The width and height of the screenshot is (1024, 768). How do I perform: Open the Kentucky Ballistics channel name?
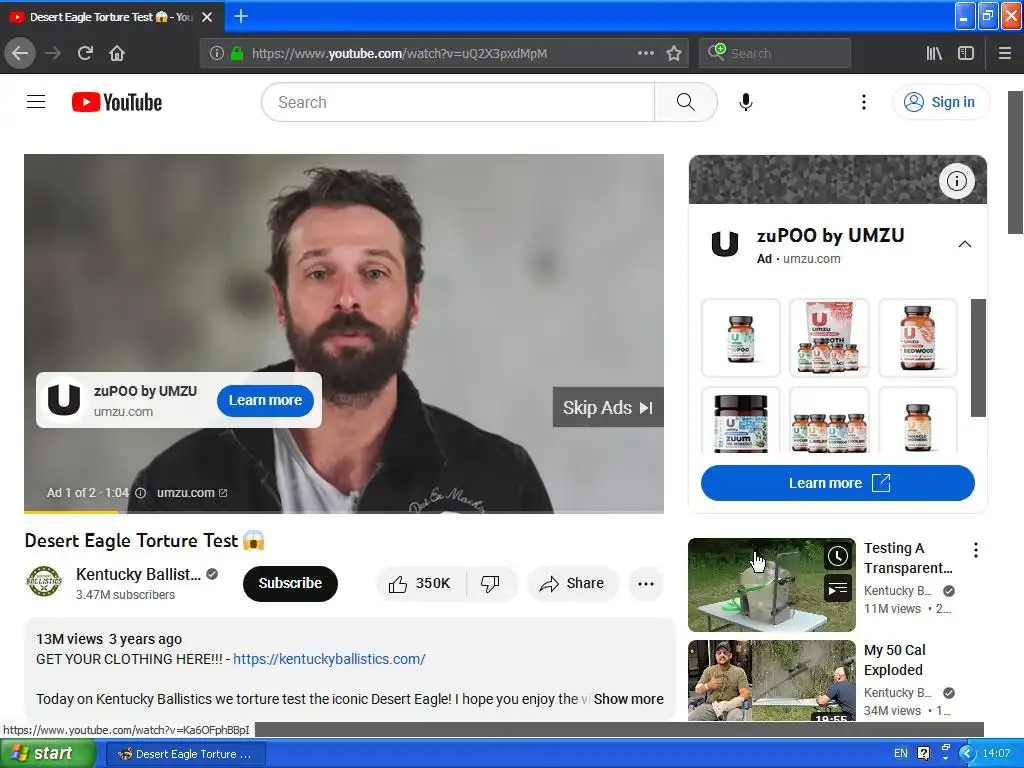pyautogui.click(x=138, y=574)
